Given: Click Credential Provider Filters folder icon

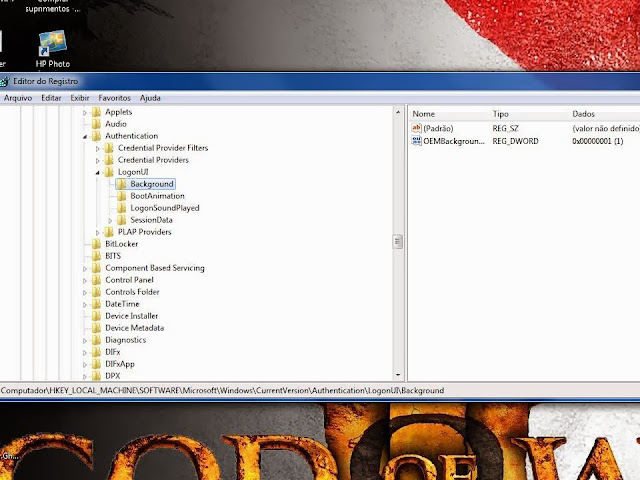Looking at the screenshot, I should [109, 148].
